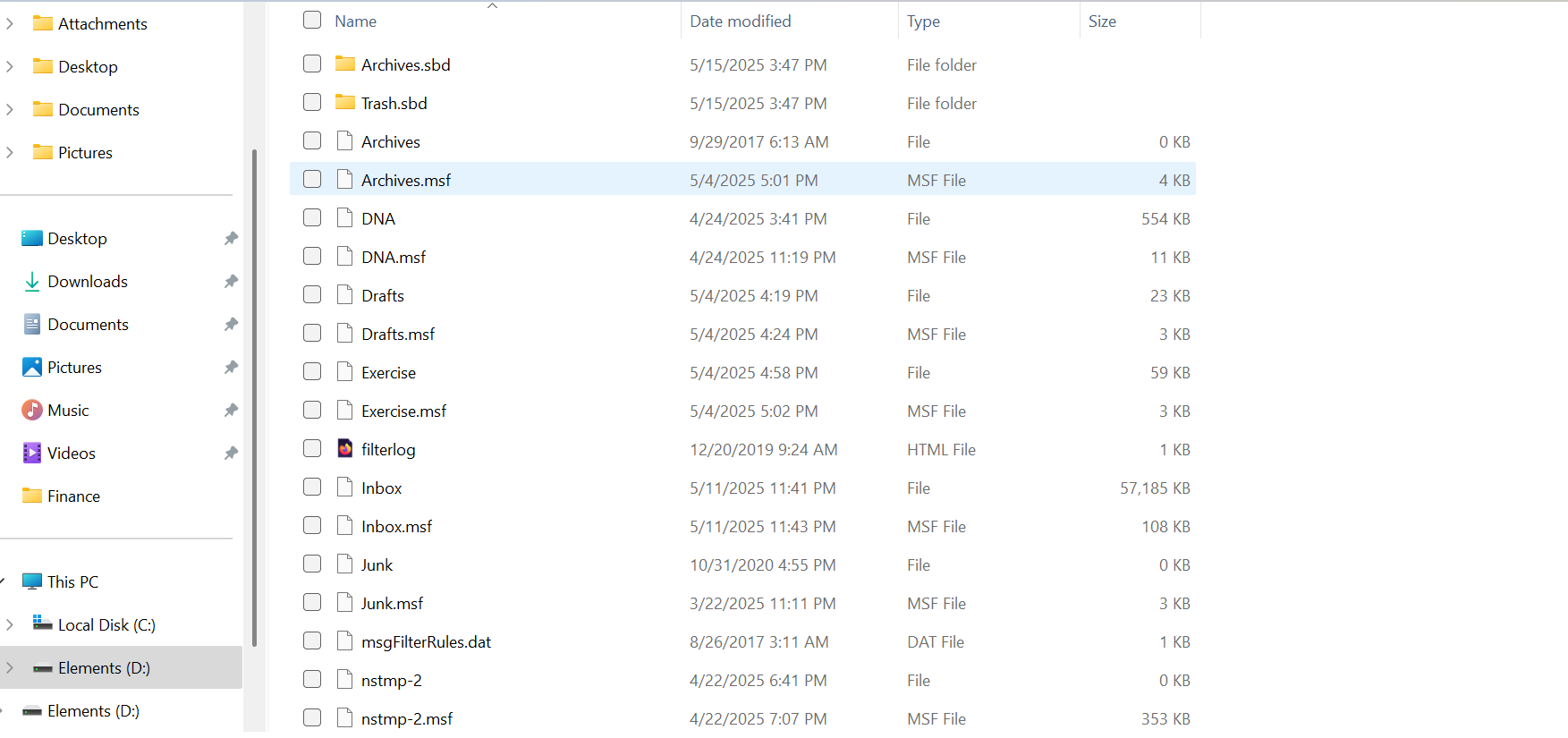Sort by Date modified column
The width and height of the screenshot is (1568, 738).
click(x=740, y=21)
